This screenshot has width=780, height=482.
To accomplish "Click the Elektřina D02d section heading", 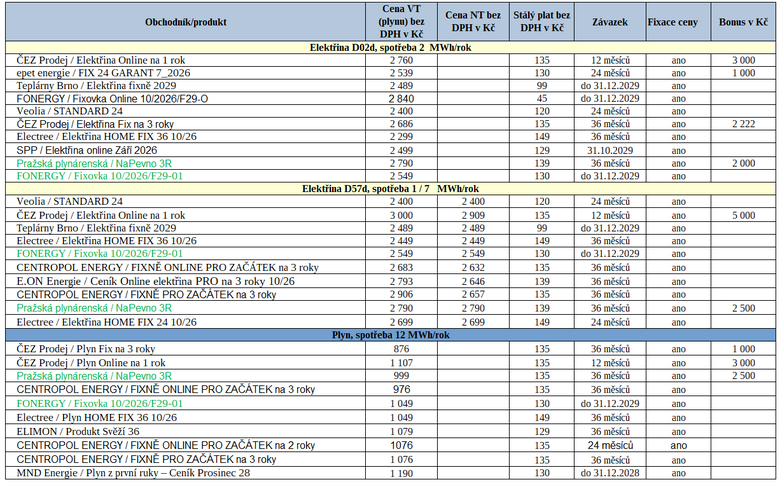I will pyautogui.click(x=390, y=47).
